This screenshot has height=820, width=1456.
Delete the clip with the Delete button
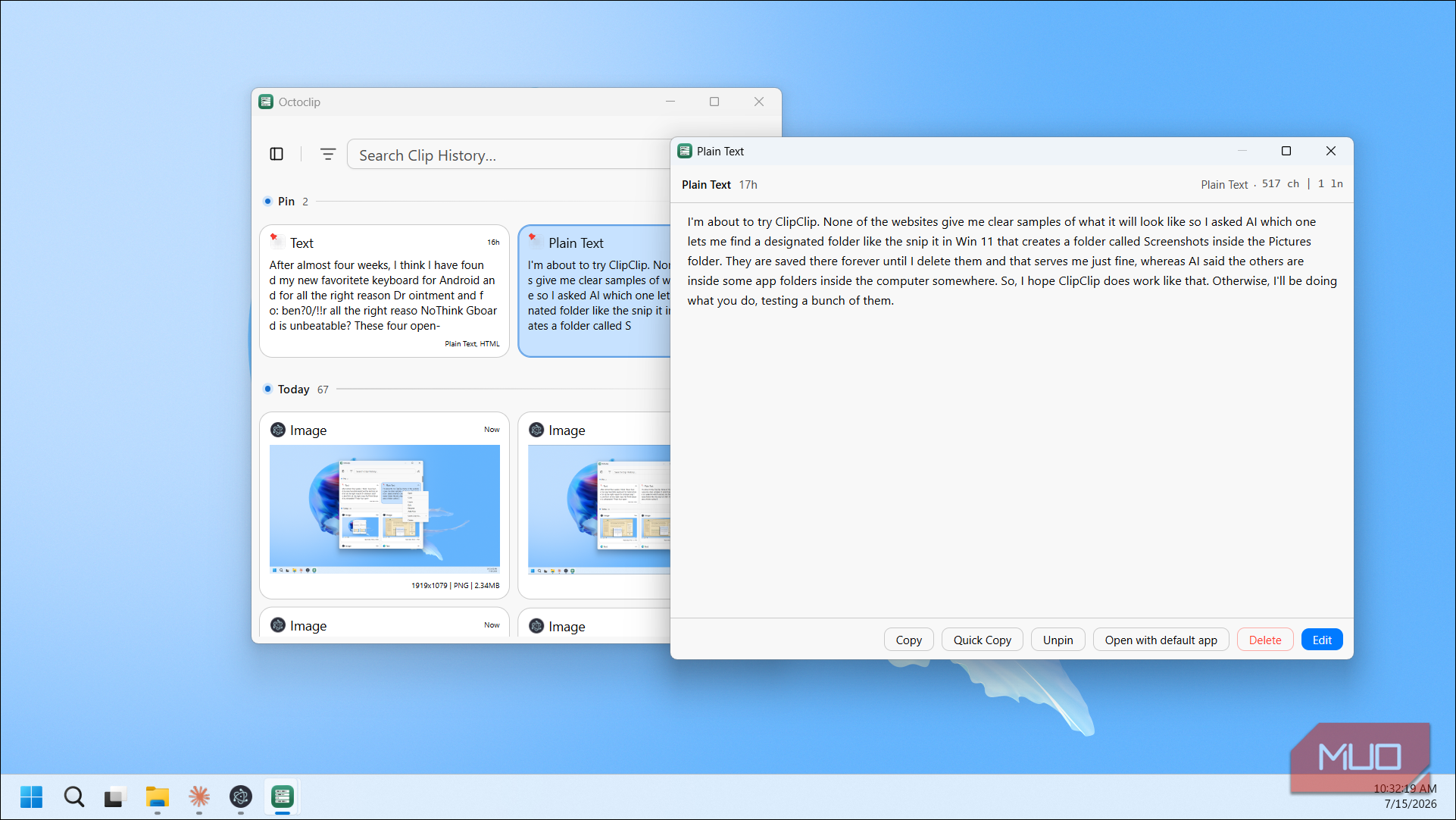[1264, 640]
